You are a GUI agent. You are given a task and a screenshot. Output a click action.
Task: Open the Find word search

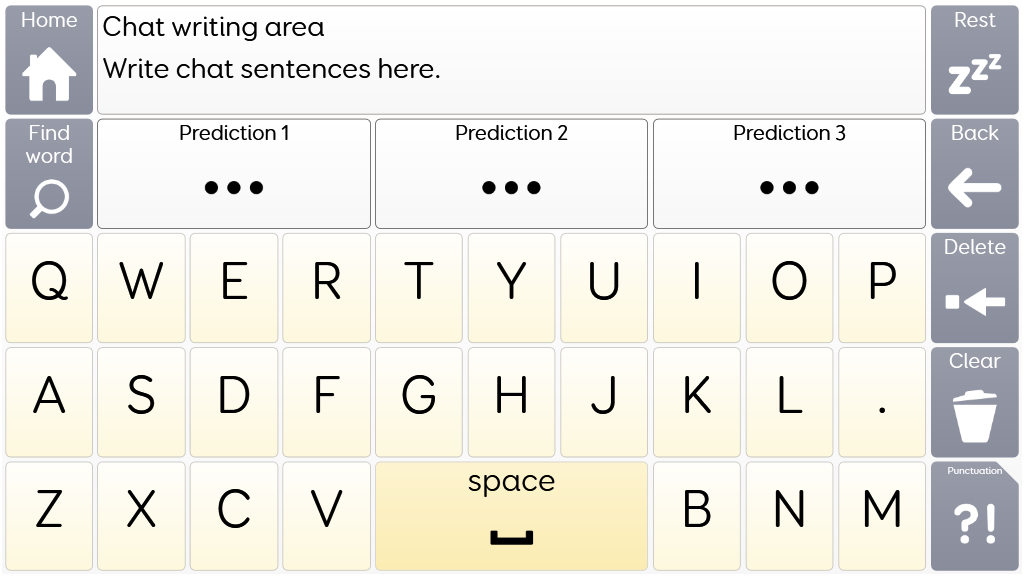tap(49, 174)
